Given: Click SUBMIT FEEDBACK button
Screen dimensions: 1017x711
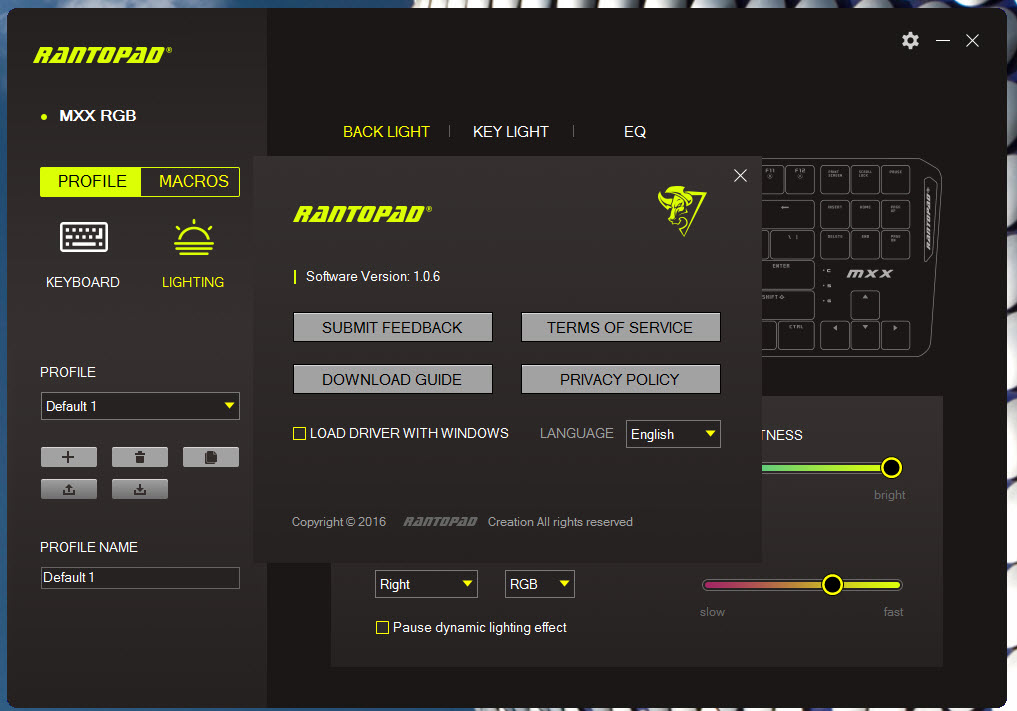Looking at the screenshot, I should click(392, 328).
